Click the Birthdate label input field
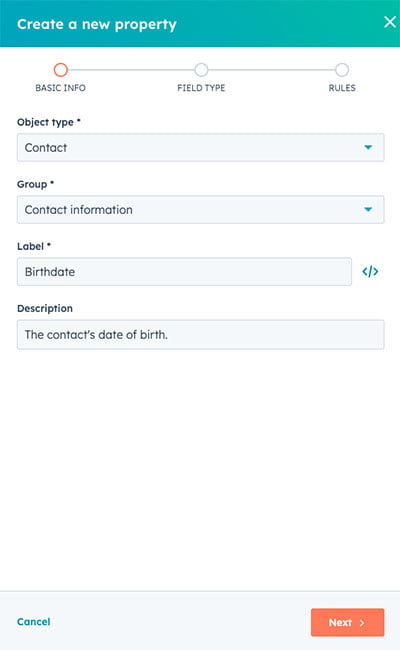Viewport: 400px width, 650px height. tap(184, 272)
